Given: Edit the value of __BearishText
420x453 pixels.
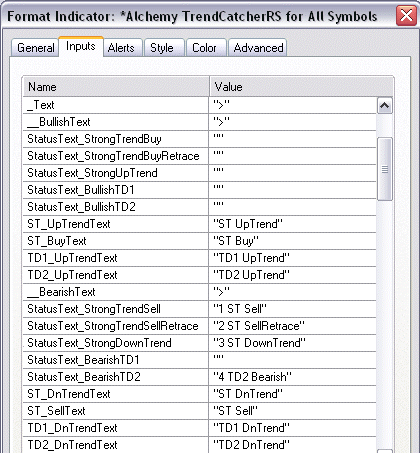Looking at the screenshot, I should (293, 292).
